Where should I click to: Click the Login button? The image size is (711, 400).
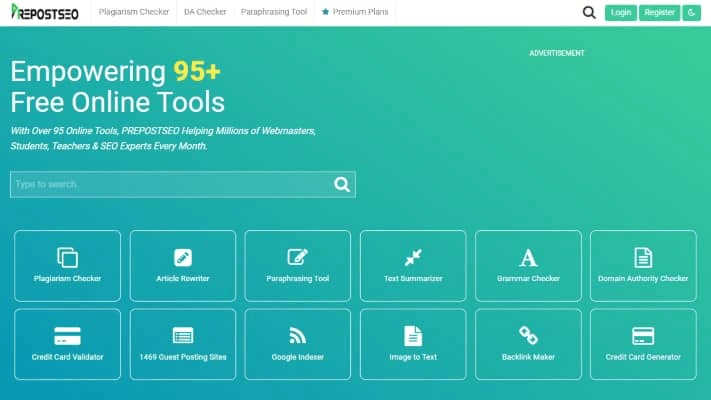point(621,12)
